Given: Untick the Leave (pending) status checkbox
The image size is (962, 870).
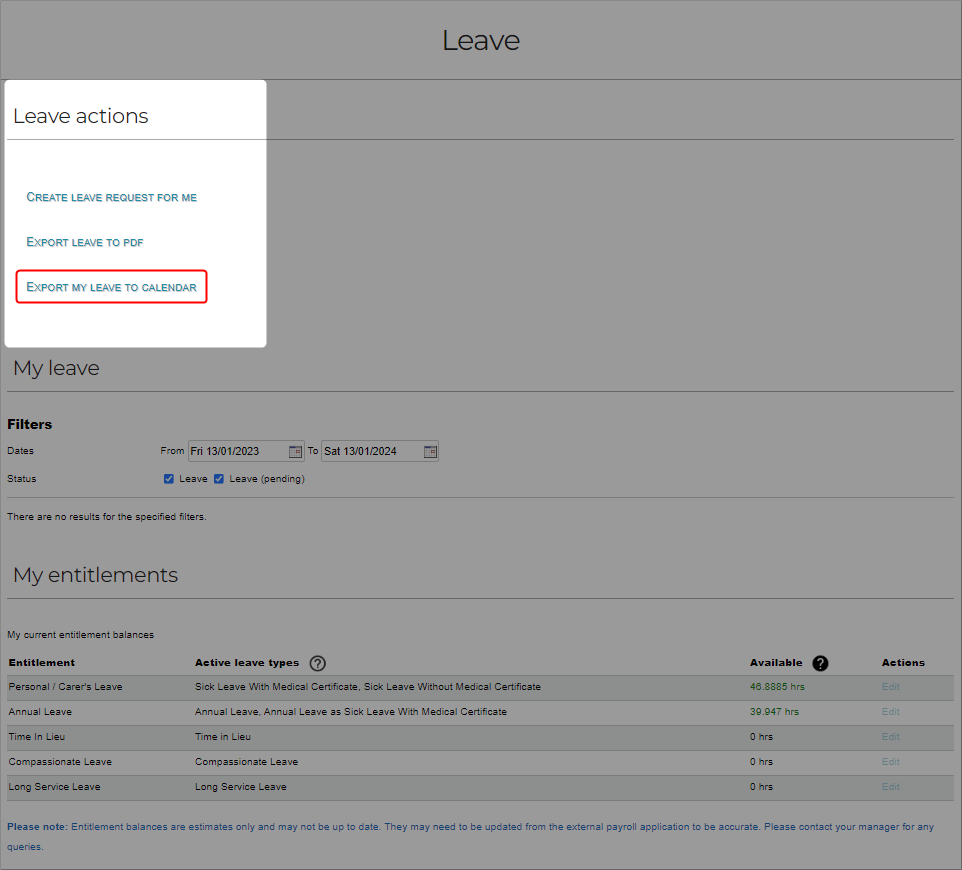Looking at the screenshot, I should [219, 479].
